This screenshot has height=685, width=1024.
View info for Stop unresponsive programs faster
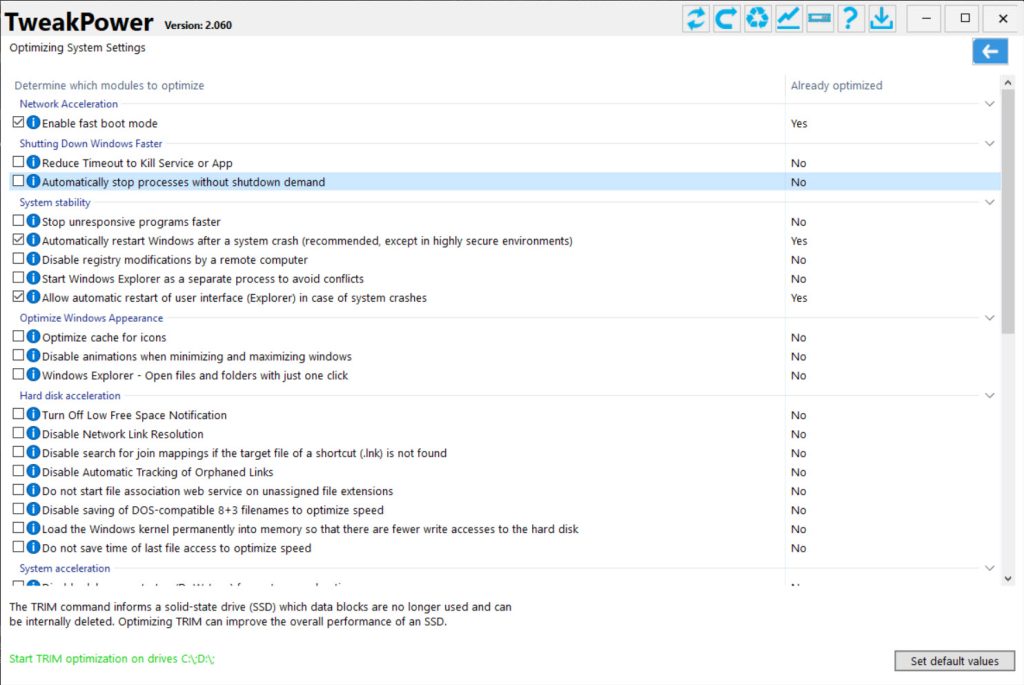33,221
